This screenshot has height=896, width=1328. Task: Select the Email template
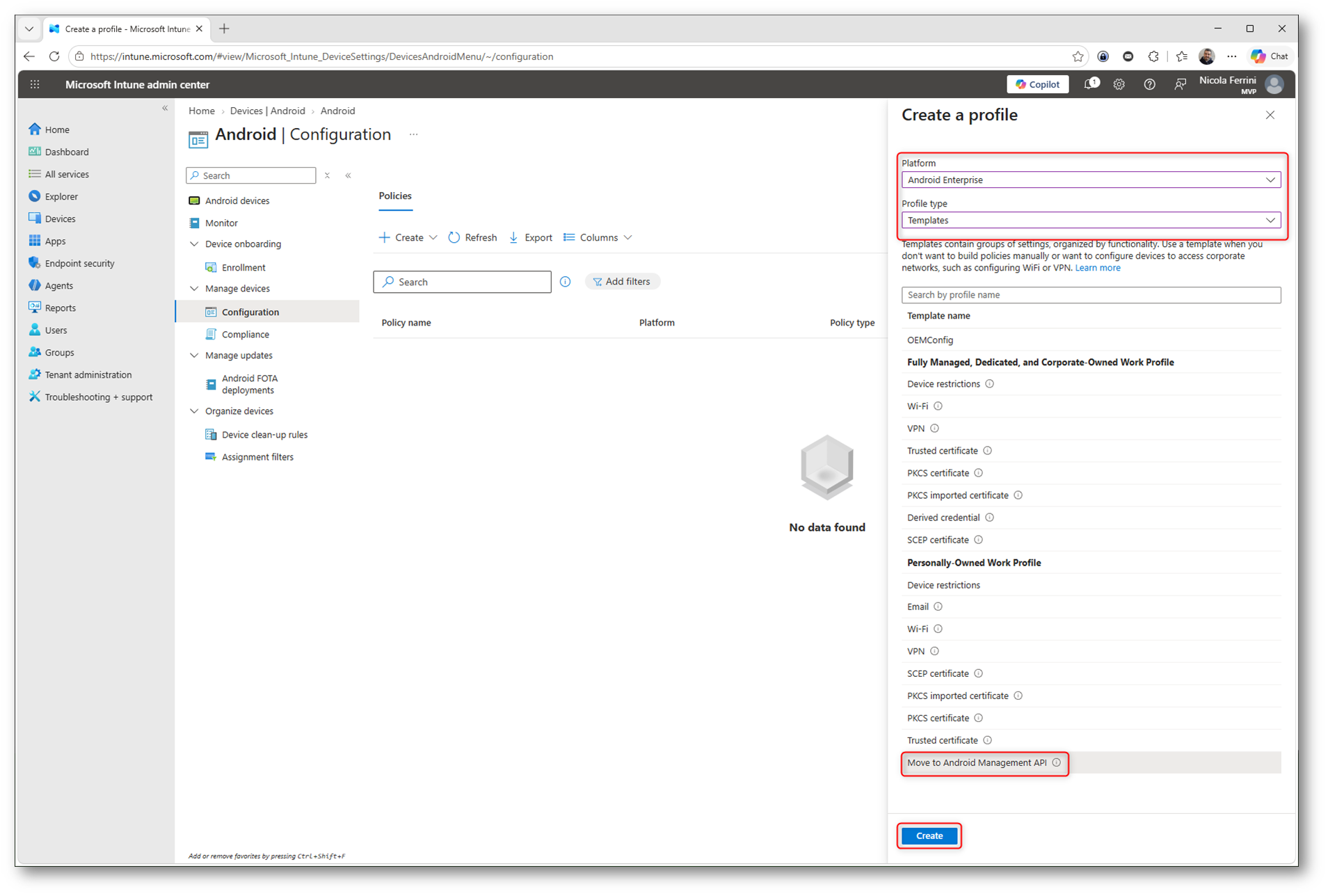(1091, 607)
